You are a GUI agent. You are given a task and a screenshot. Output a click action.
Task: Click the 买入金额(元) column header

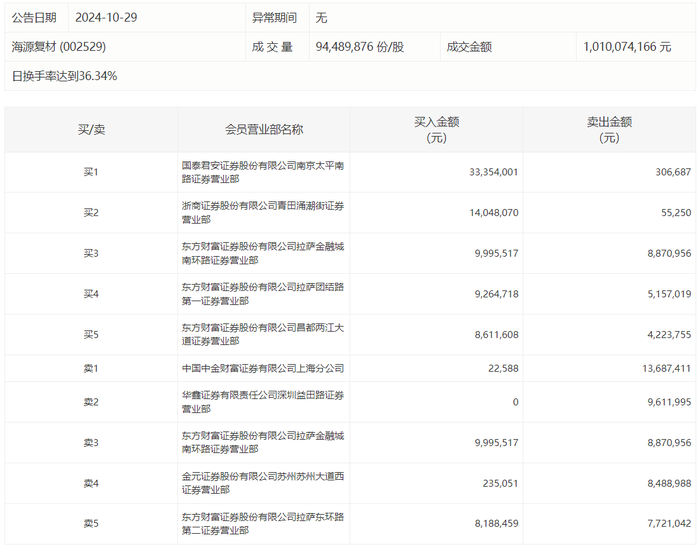coord(437,129)
